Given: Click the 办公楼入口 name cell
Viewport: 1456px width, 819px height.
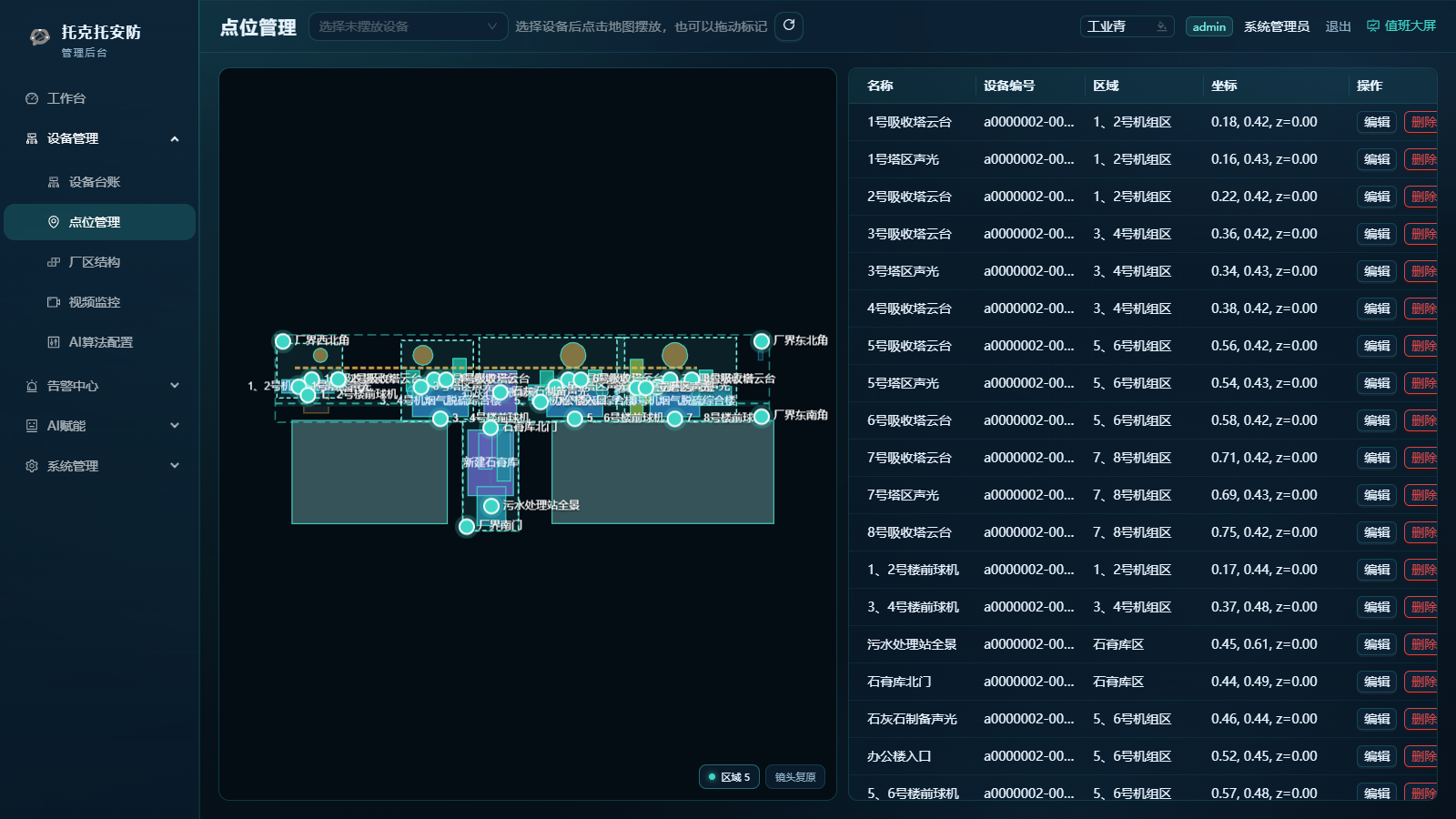Looking at the screenshot, I should tap(899, 756).
